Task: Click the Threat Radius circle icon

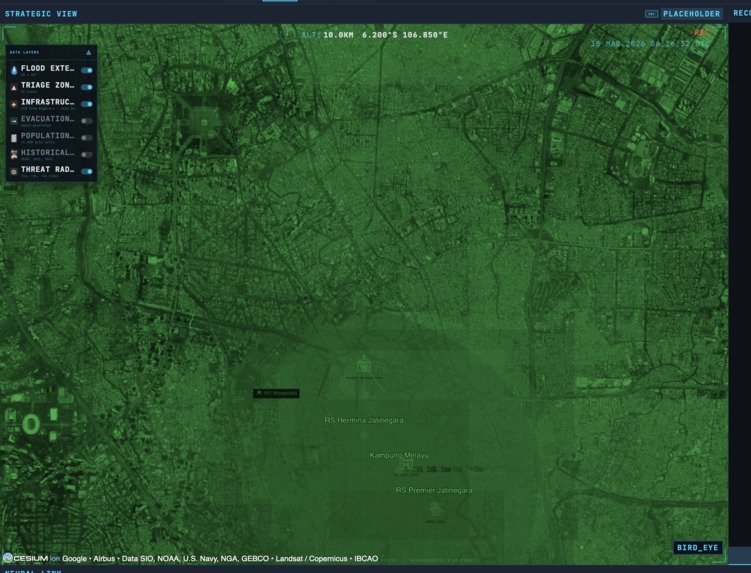Action: 14,172
